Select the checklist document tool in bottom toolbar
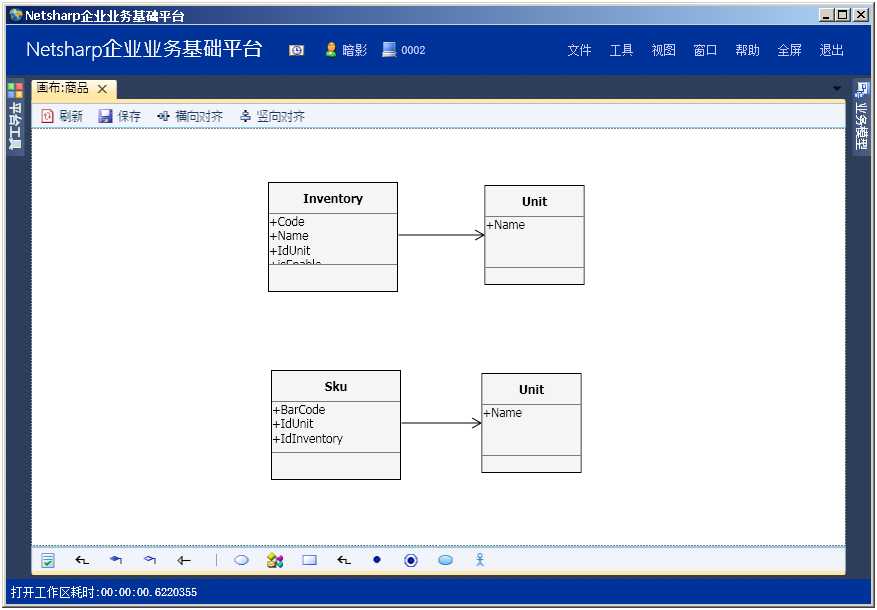The image size is (877, 610). (x=48, y=560)
